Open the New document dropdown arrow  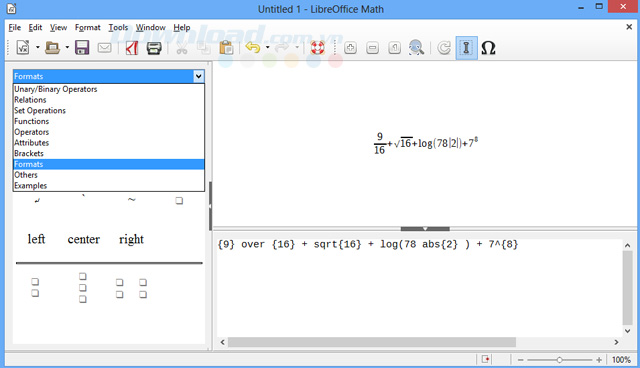tap(38, 48)
